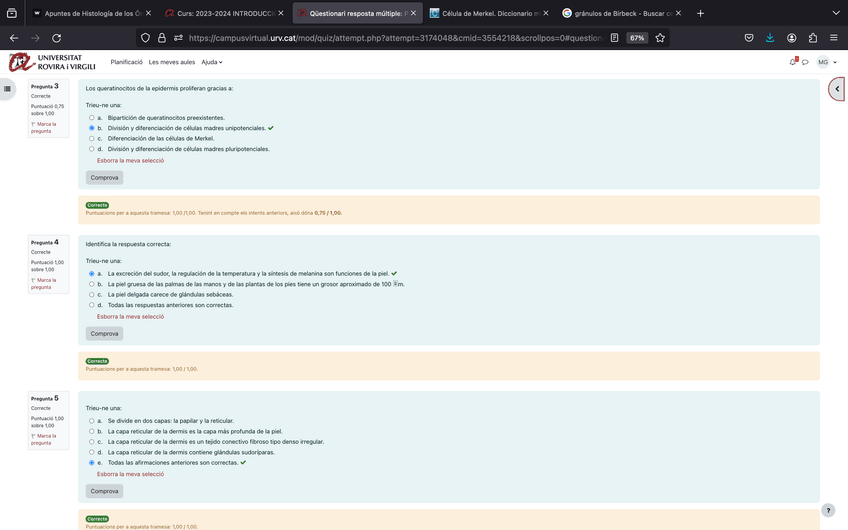Open 'Les meves aules' menu item
This screenshot has width=848, height=530.
(x=172, y=62)
